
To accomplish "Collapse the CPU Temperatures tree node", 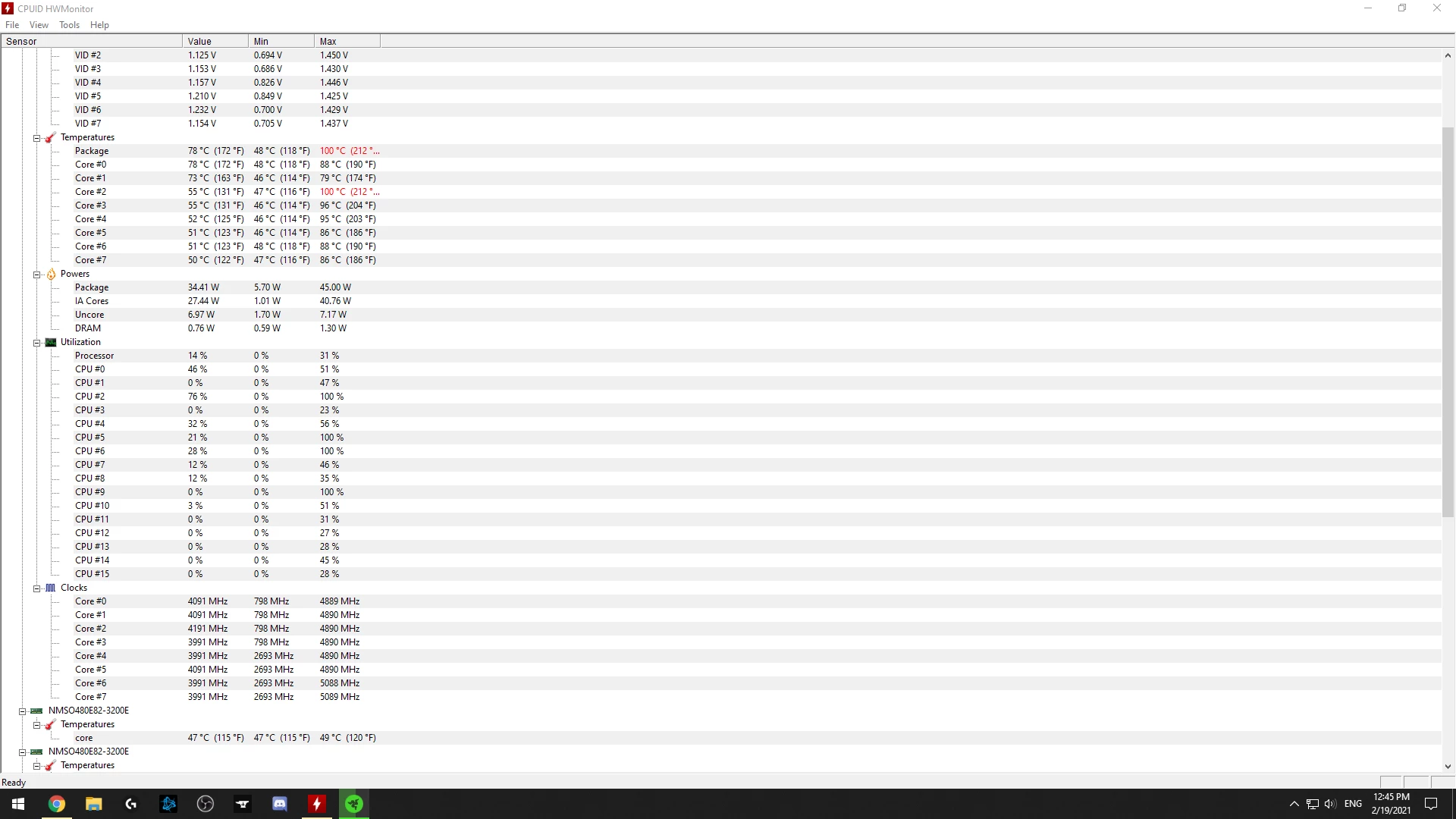I will coord(36,138).
